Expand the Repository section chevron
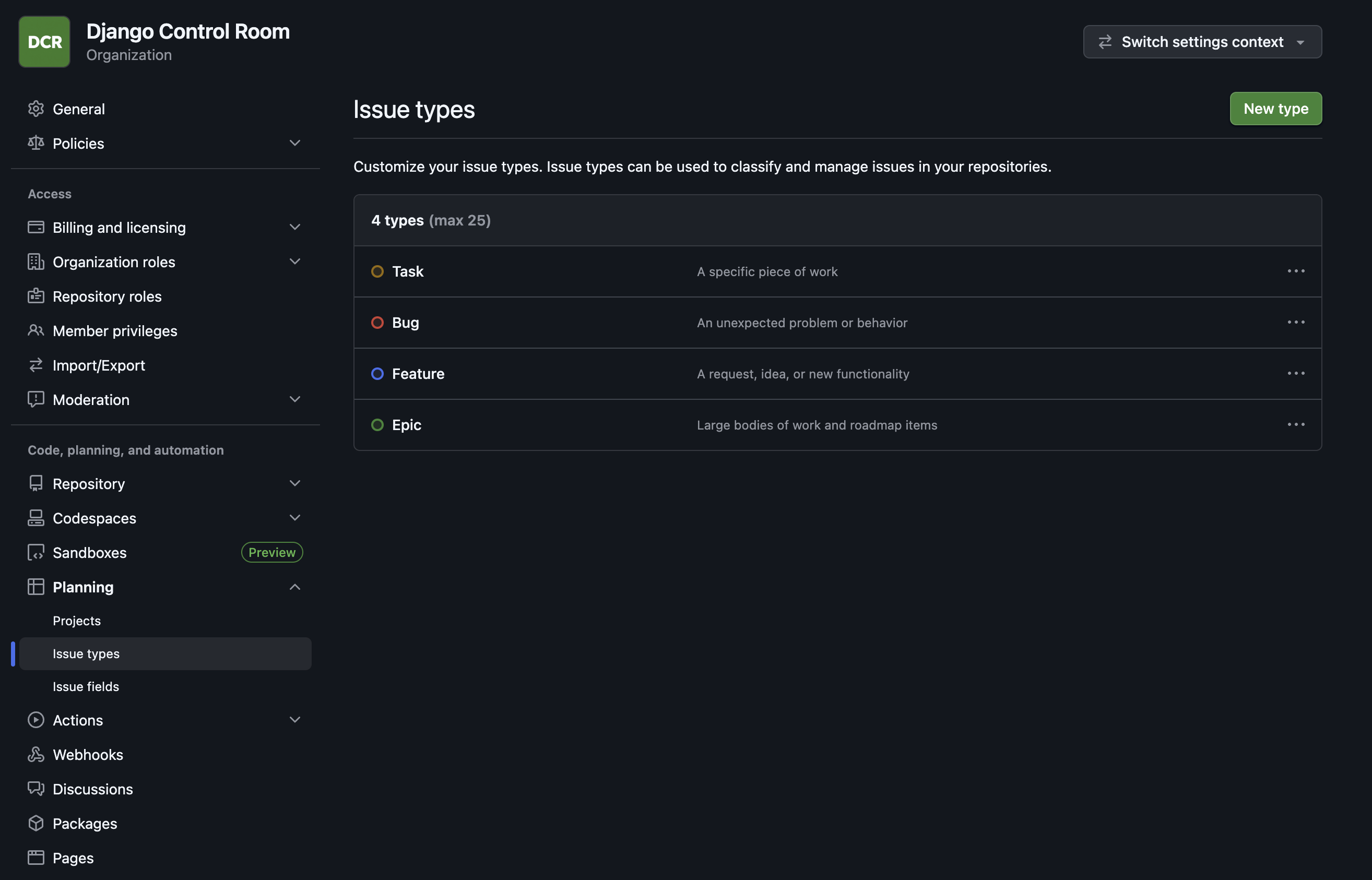The height and width of the screenshot is (880, 1372). pyautogui.click(x=295, y=483)
